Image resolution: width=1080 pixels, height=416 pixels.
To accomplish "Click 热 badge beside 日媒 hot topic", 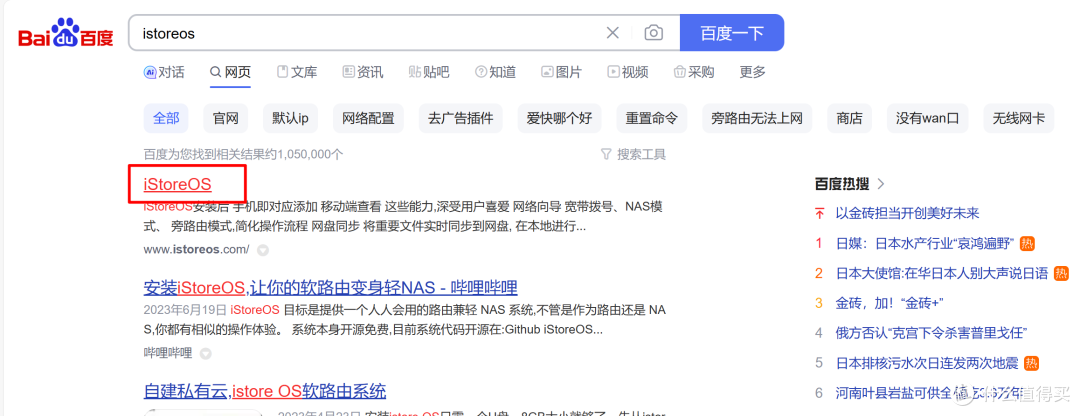I will coord(1028,243).
